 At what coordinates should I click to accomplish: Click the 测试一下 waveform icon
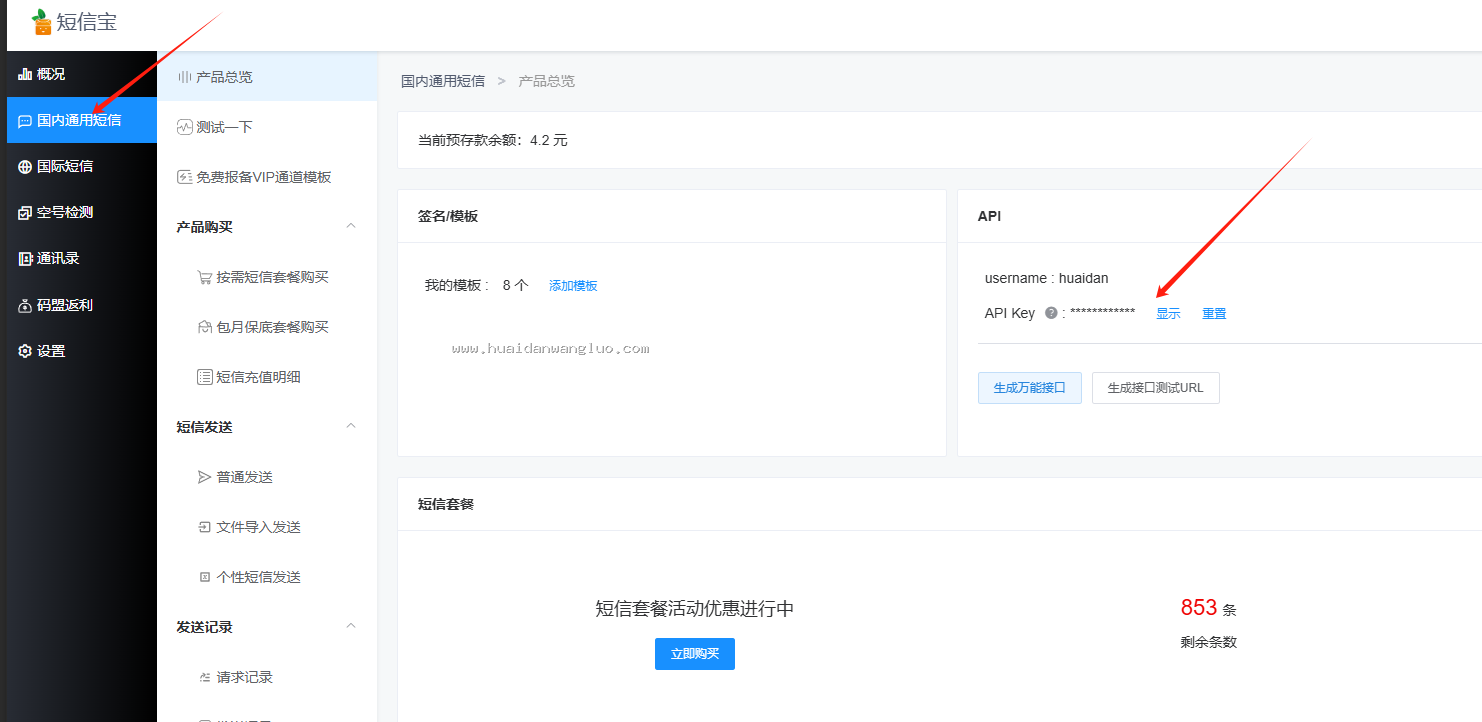point(184,127)
